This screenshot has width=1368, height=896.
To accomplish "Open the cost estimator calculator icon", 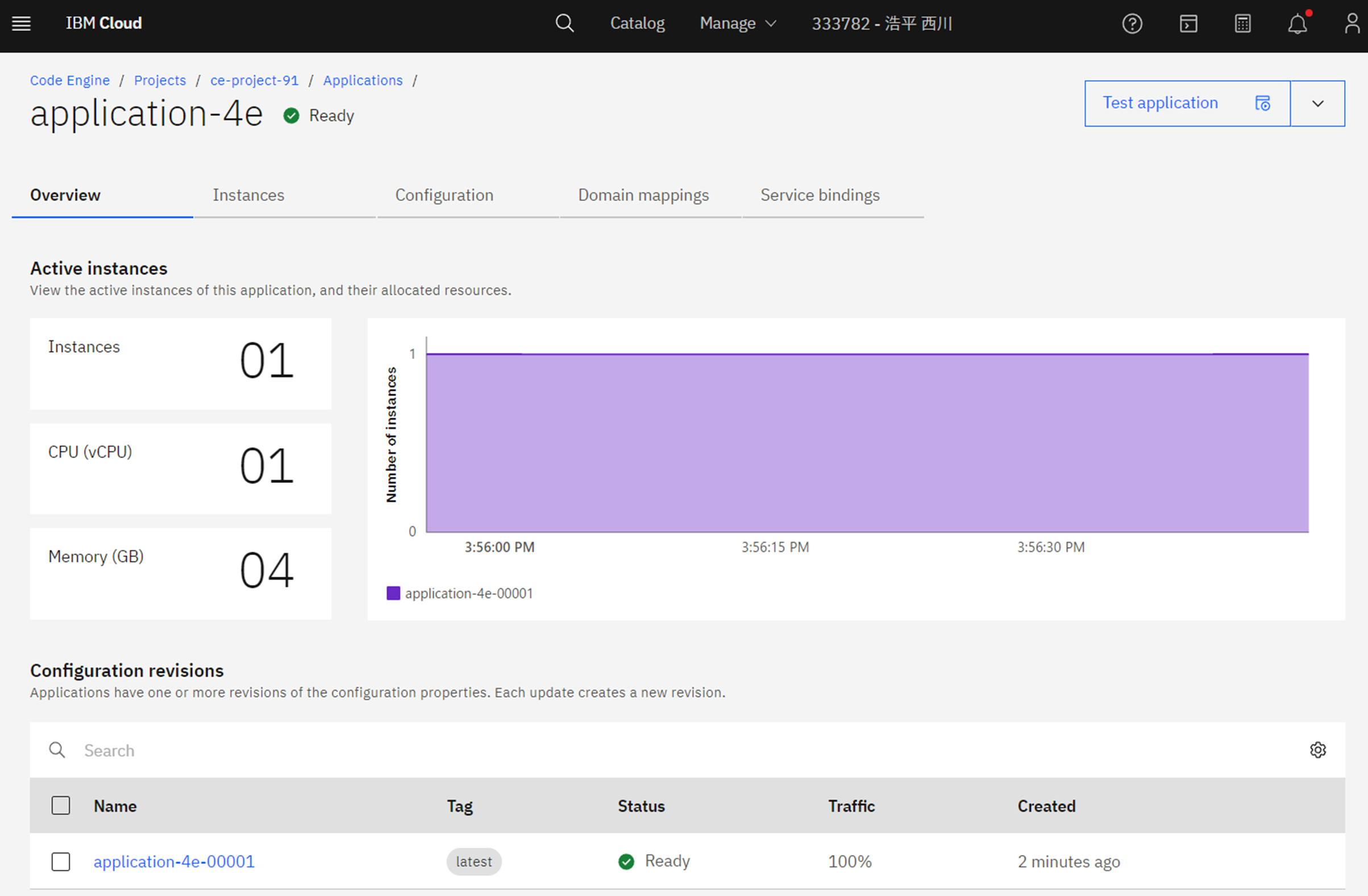I will coord(1242,23).
